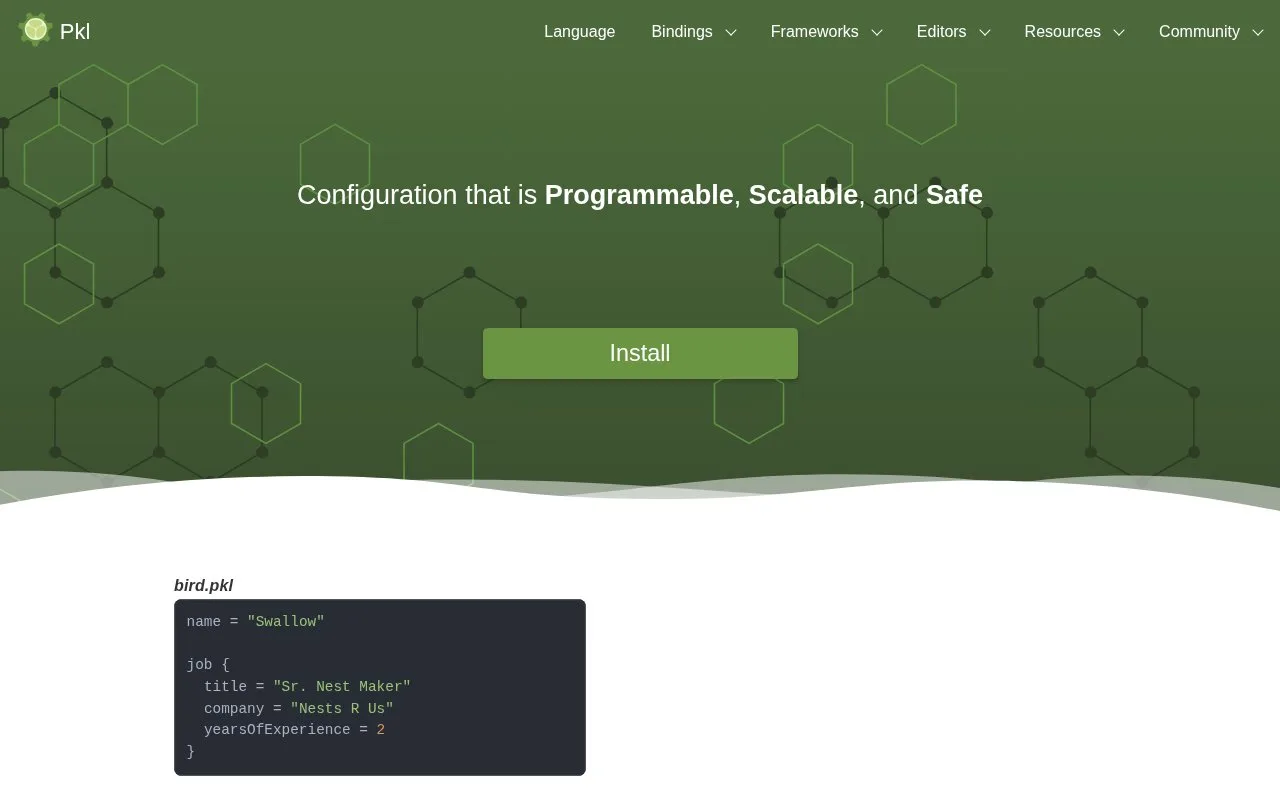Open the Resources menu
The width and height of the screenshot is (1280, 800).
[1062, 32]
